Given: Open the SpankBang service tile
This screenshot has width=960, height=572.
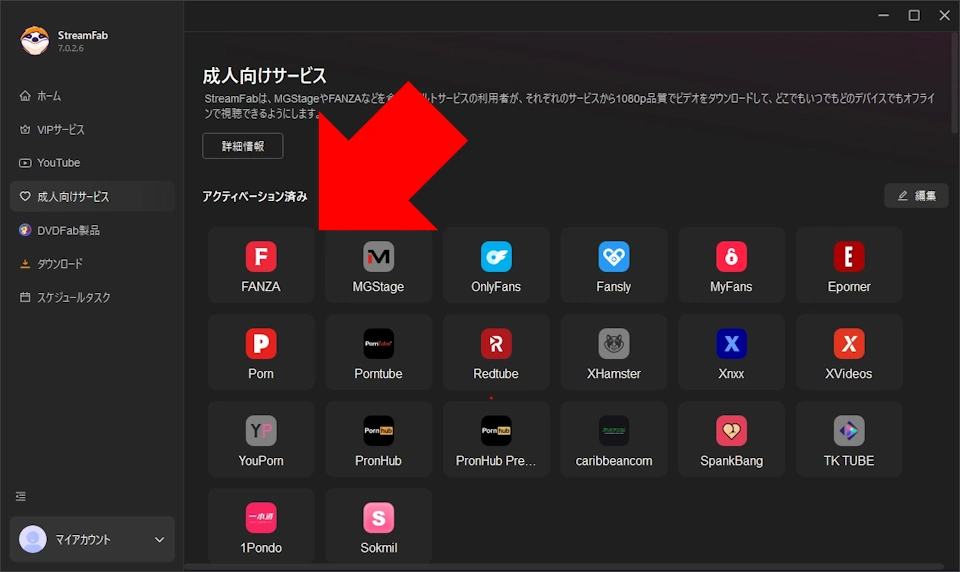Looking at the screenshot, I should [731, 439].
